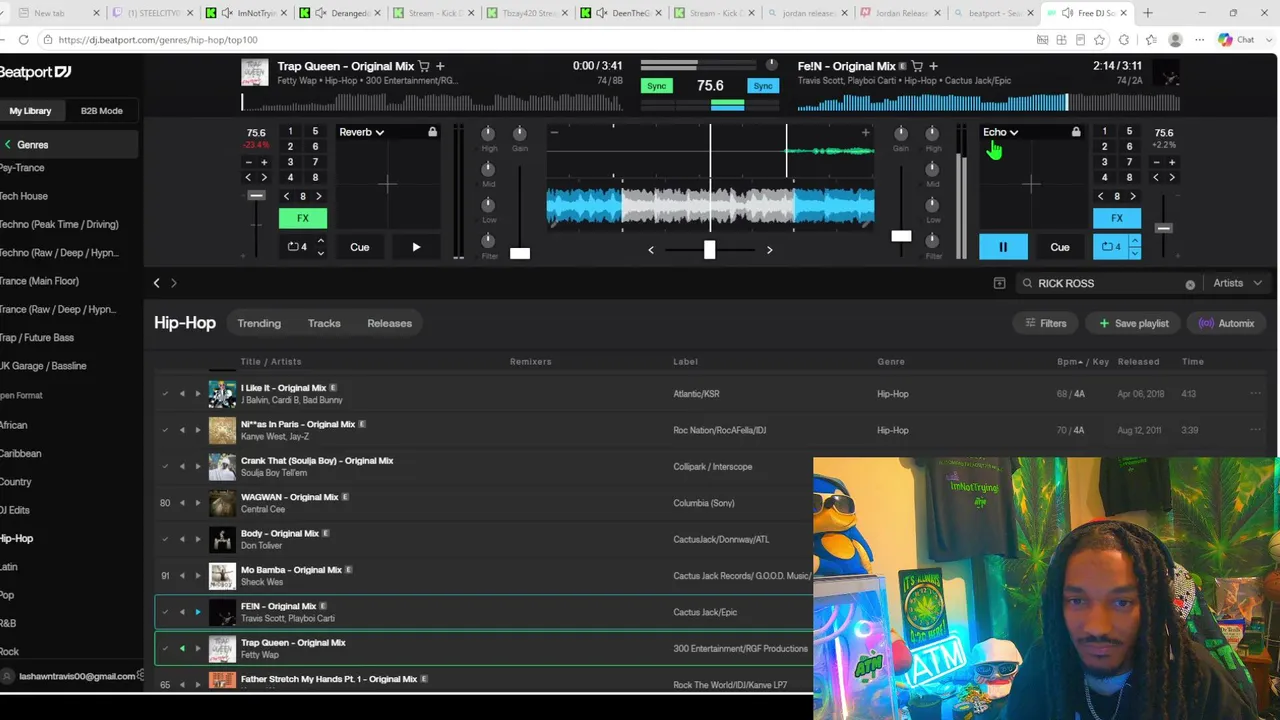Open the Artists search filter dropdown
This screenshot has width=1280, height=720.
(1236, 283)
